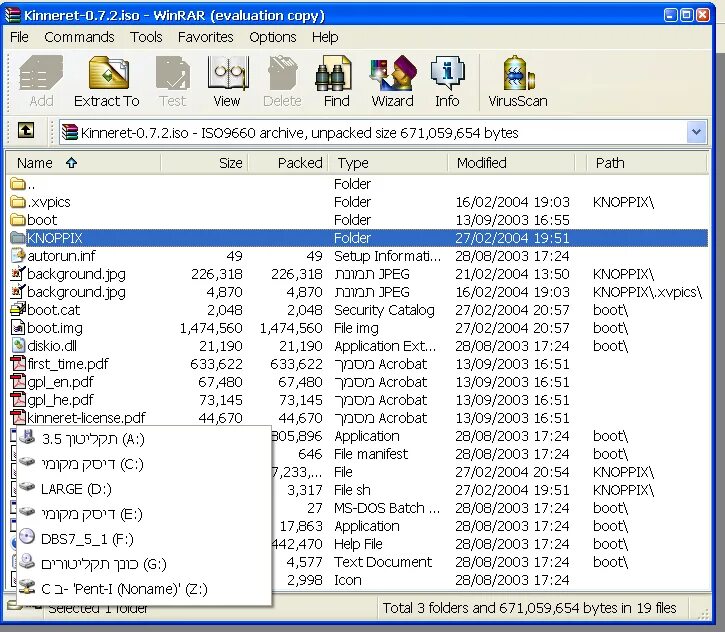
Task: Click the gpl_he.pdf Acrobat icon
Action: [x=18, y=399]
